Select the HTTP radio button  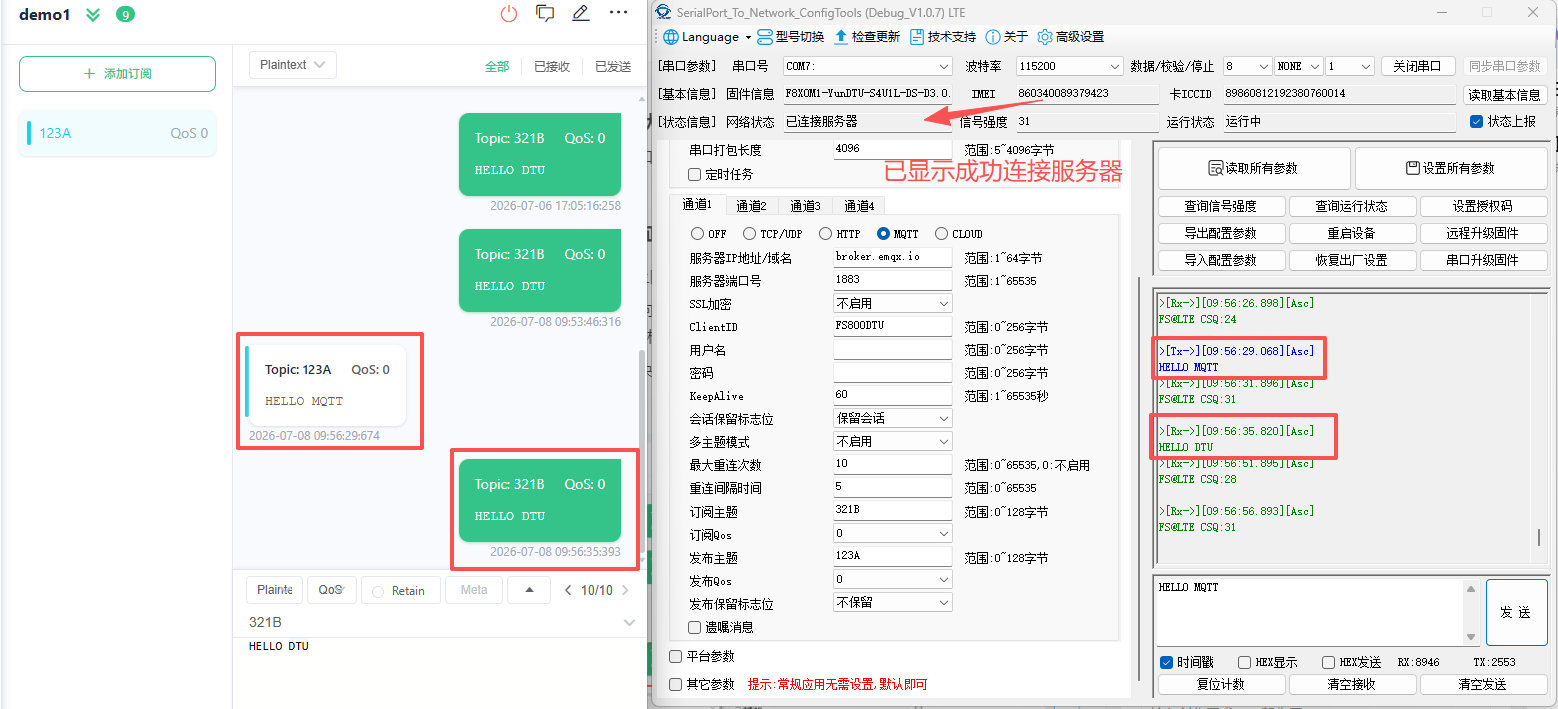pos(825,234)
